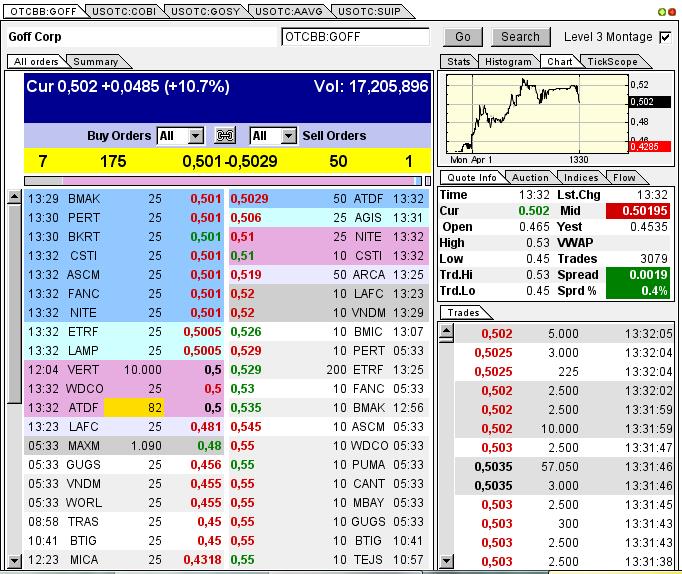Switch to the USOTC:GOSY tab
Image resolution: width=682 pixels, height=574 pixels.
pyautogui.click(x=205, y=12)
